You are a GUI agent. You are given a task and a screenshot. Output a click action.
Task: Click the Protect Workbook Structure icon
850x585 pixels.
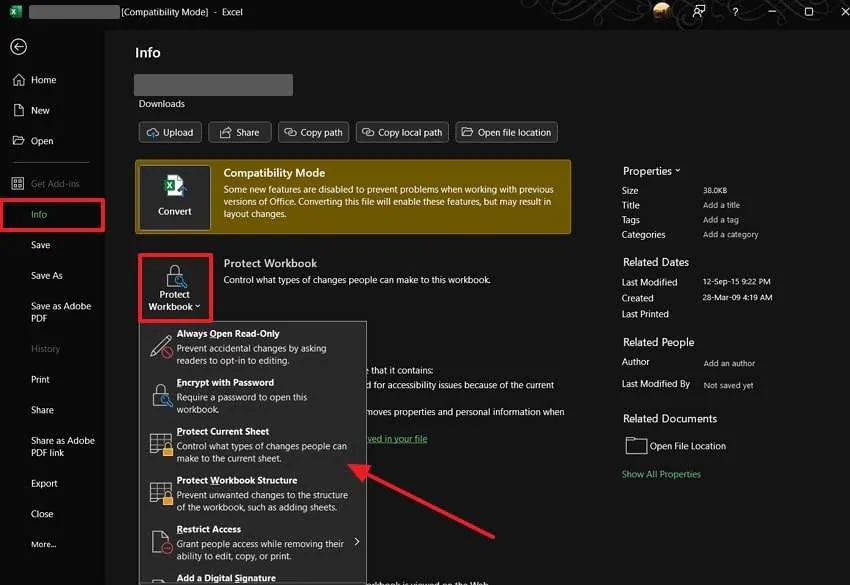161,494
